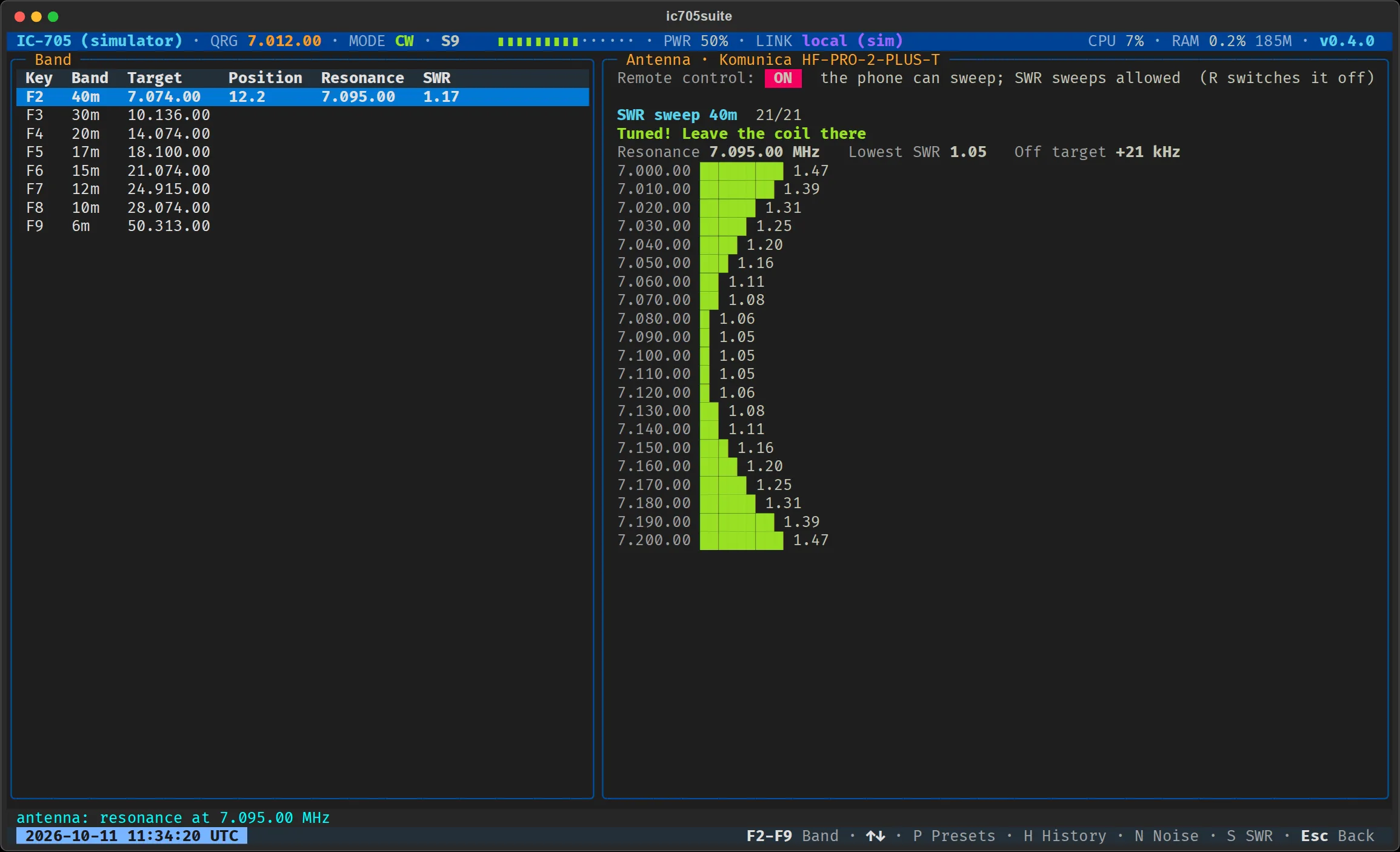Click the antenna resonance status message

click(x=173, y=818)
